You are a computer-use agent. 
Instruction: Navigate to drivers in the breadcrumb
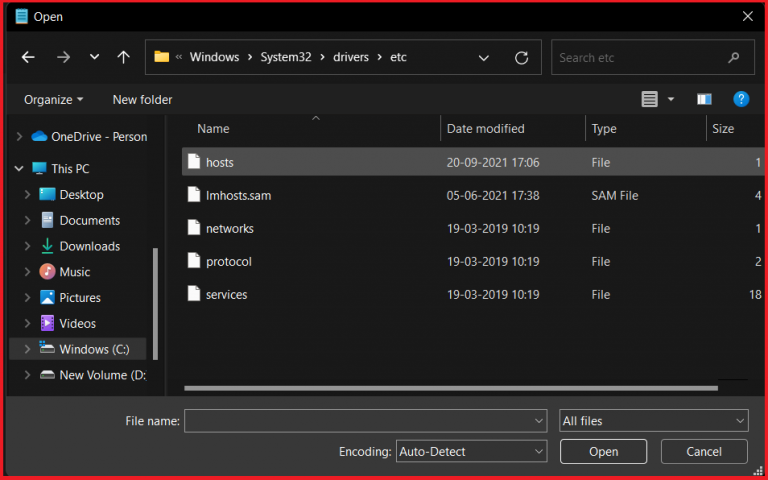pos(351,57)
